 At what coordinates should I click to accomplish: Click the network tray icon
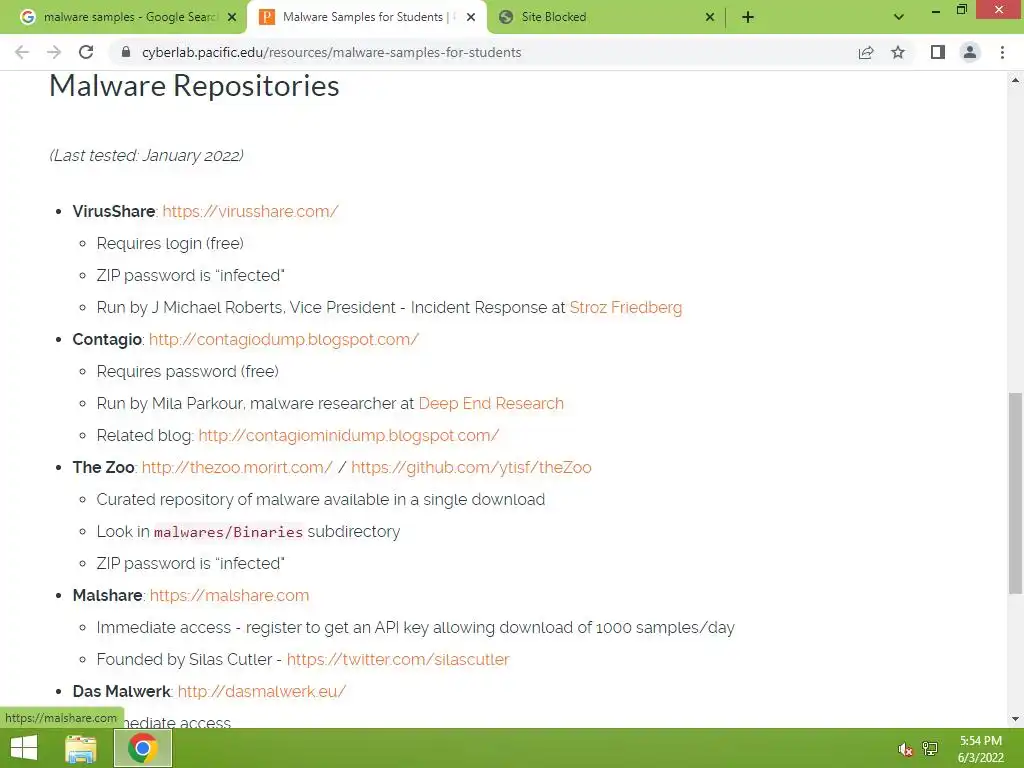pos(930,749)
